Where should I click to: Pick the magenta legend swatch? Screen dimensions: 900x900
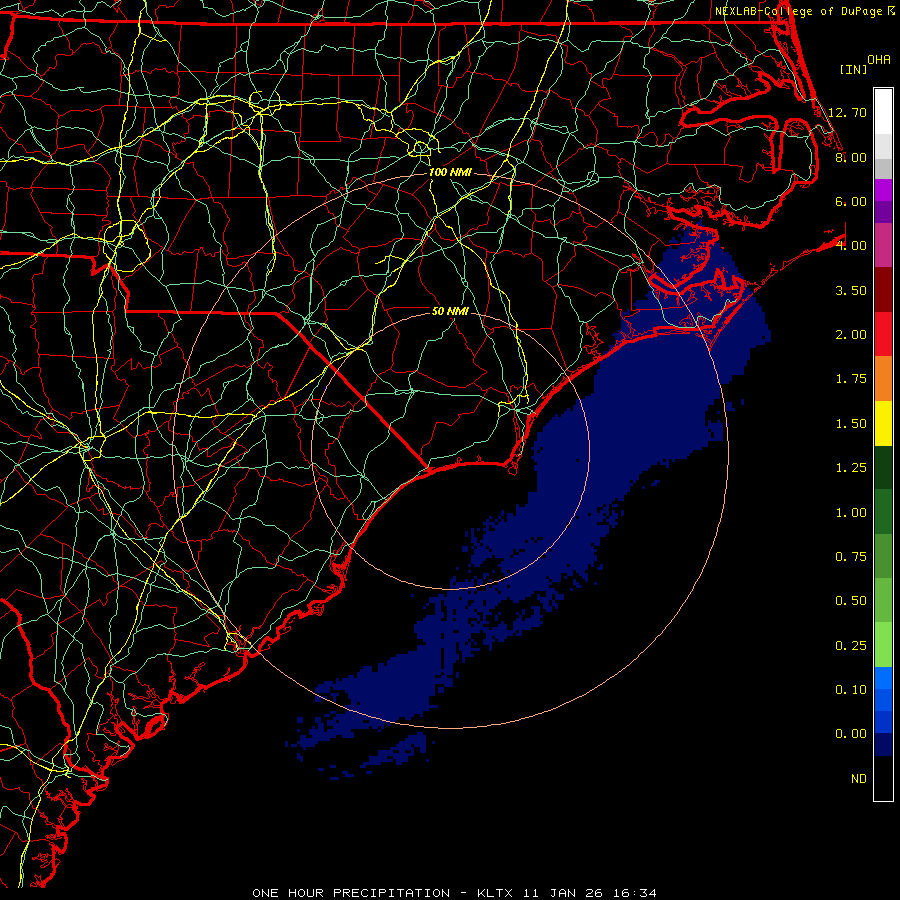(x=883, y=190)
